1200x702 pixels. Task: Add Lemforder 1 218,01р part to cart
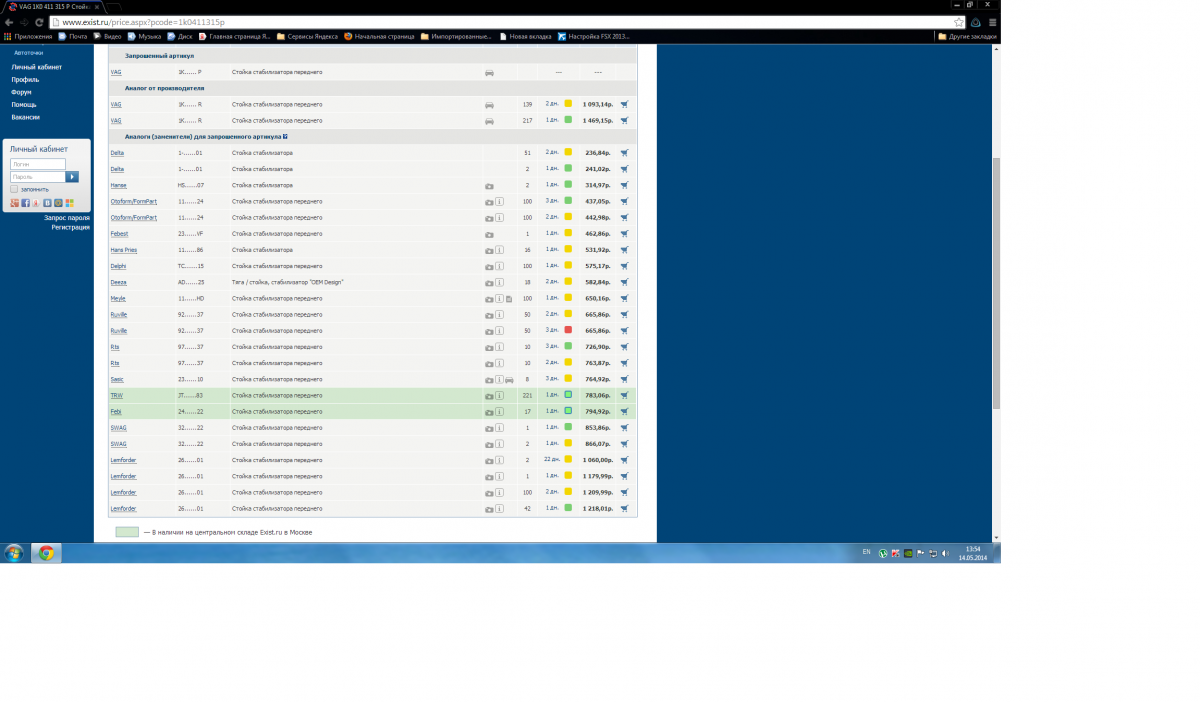[624, 509]
